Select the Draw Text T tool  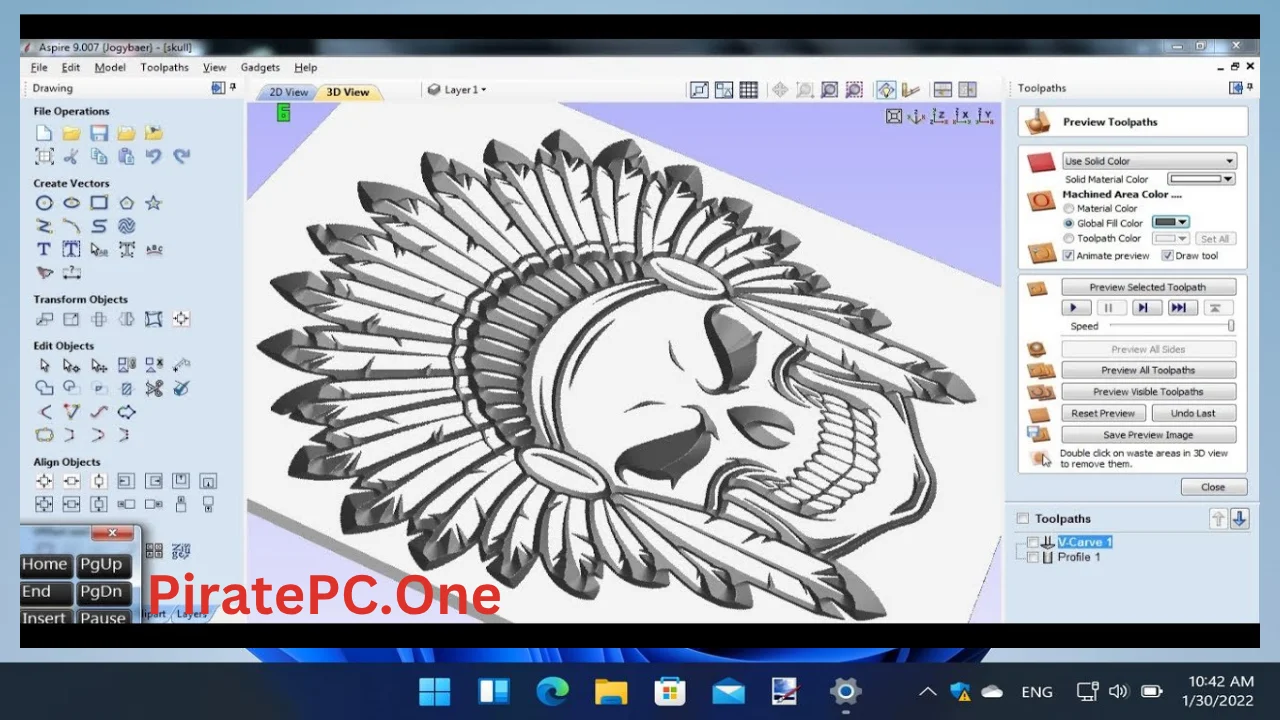pyautogui.click(x=44, y=249)
